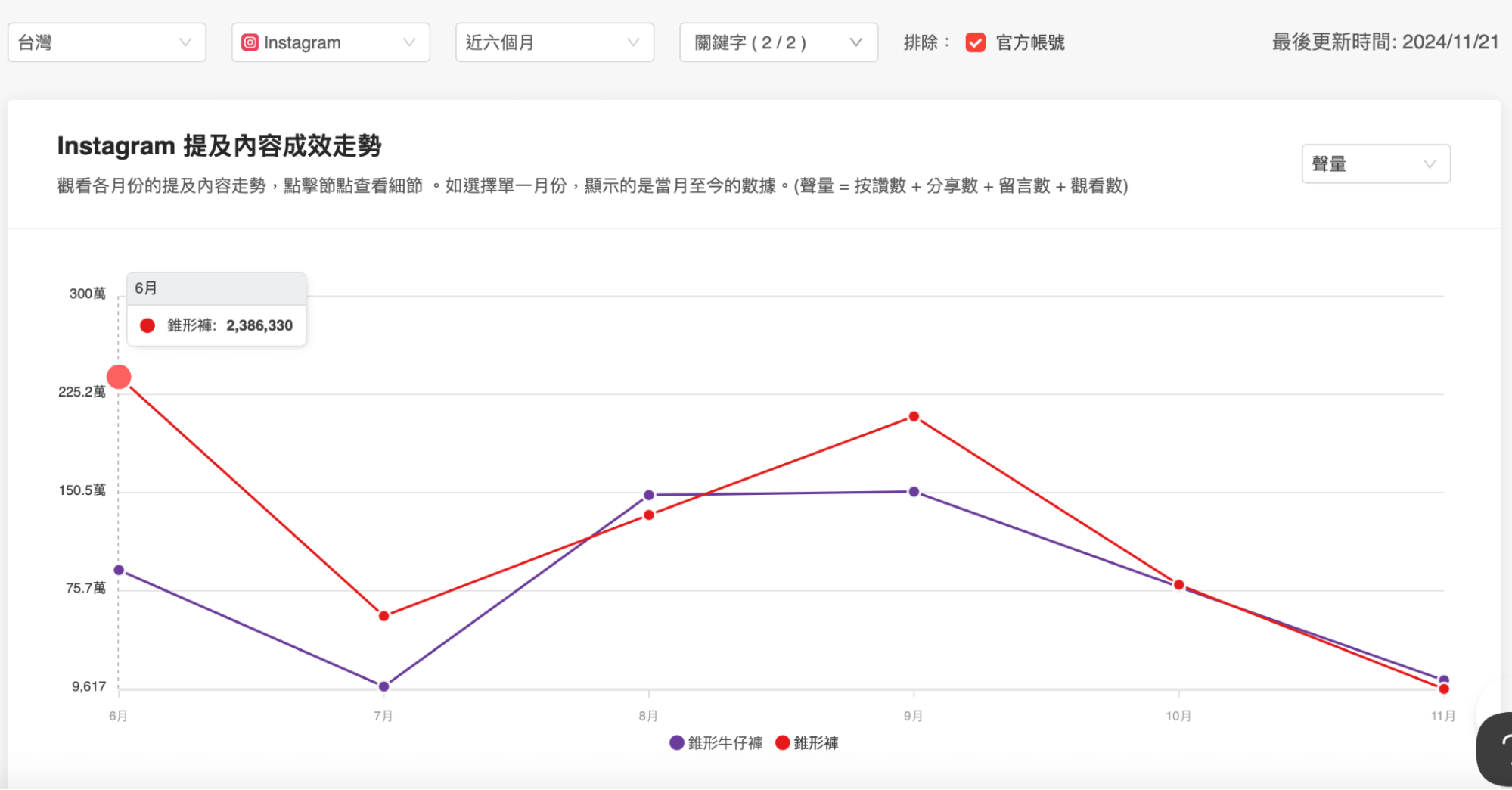Click the 10月 red data point
This screenshot has width=1512, height=790.
1178,585
